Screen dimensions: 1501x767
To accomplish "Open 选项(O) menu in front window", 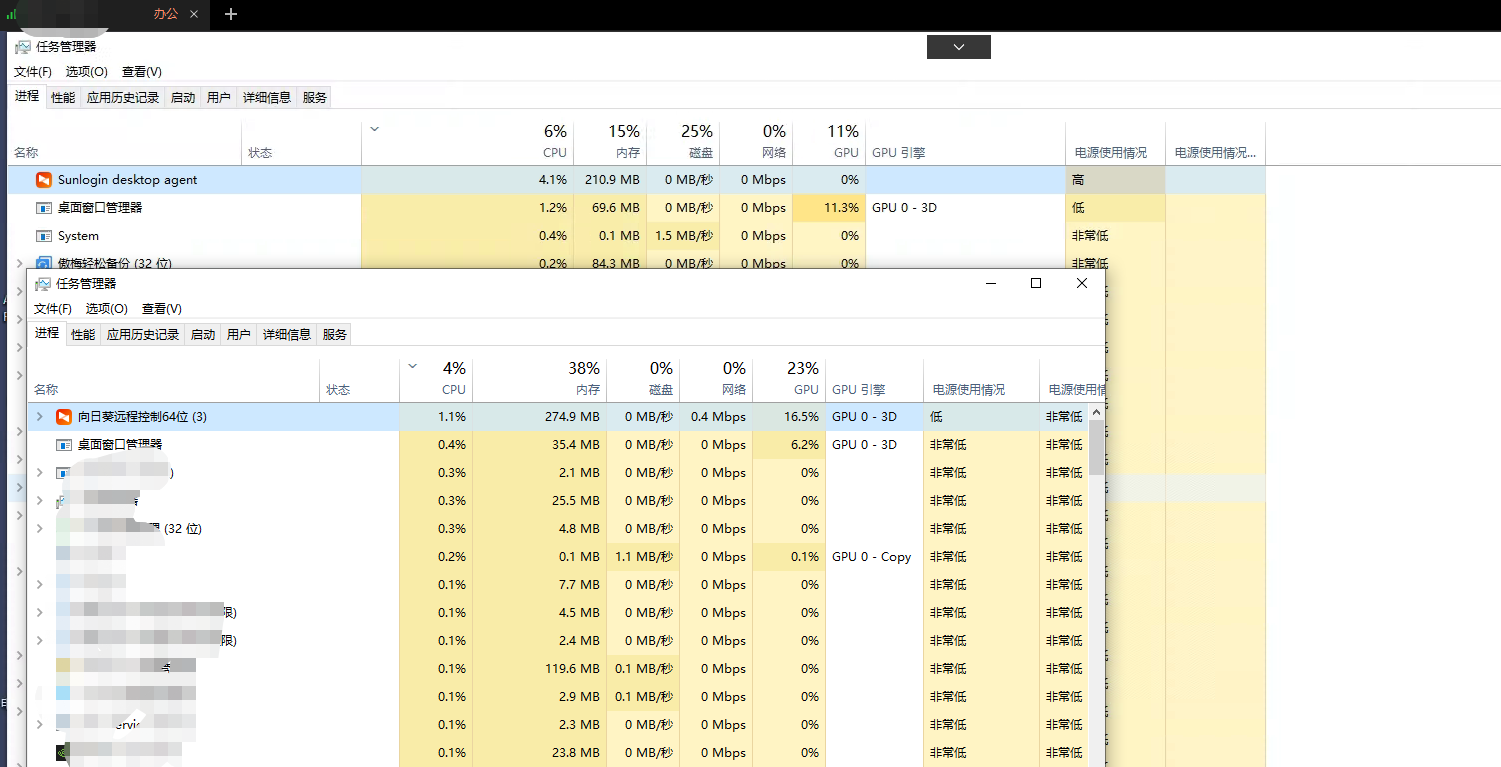I will pos(106,309).
